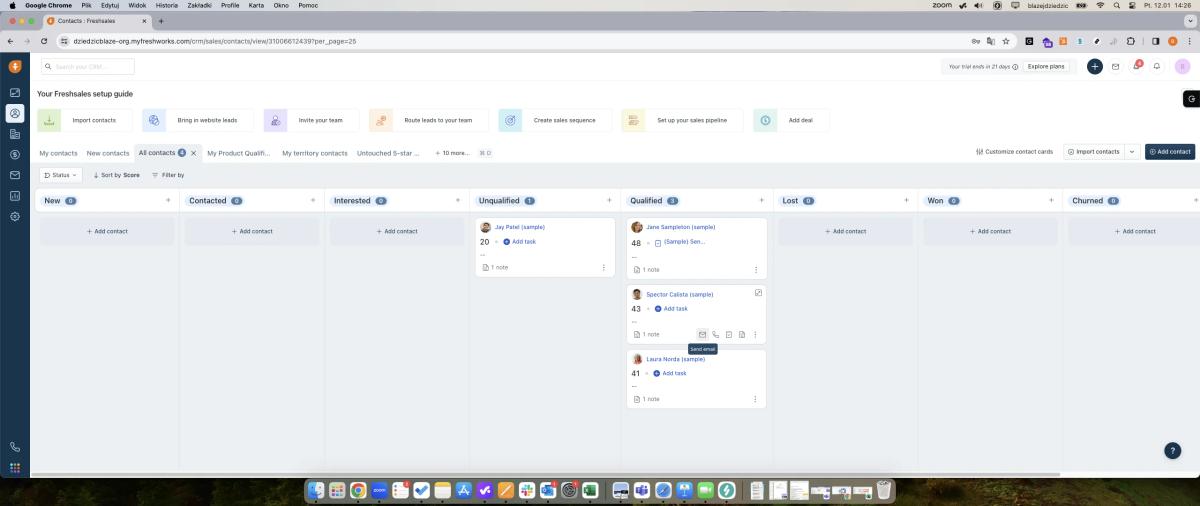The height and width of the screenshot is (506, 1200).
Task: Open the Email envelope icon in the sidebar
Action: click(x=15, y=175)
